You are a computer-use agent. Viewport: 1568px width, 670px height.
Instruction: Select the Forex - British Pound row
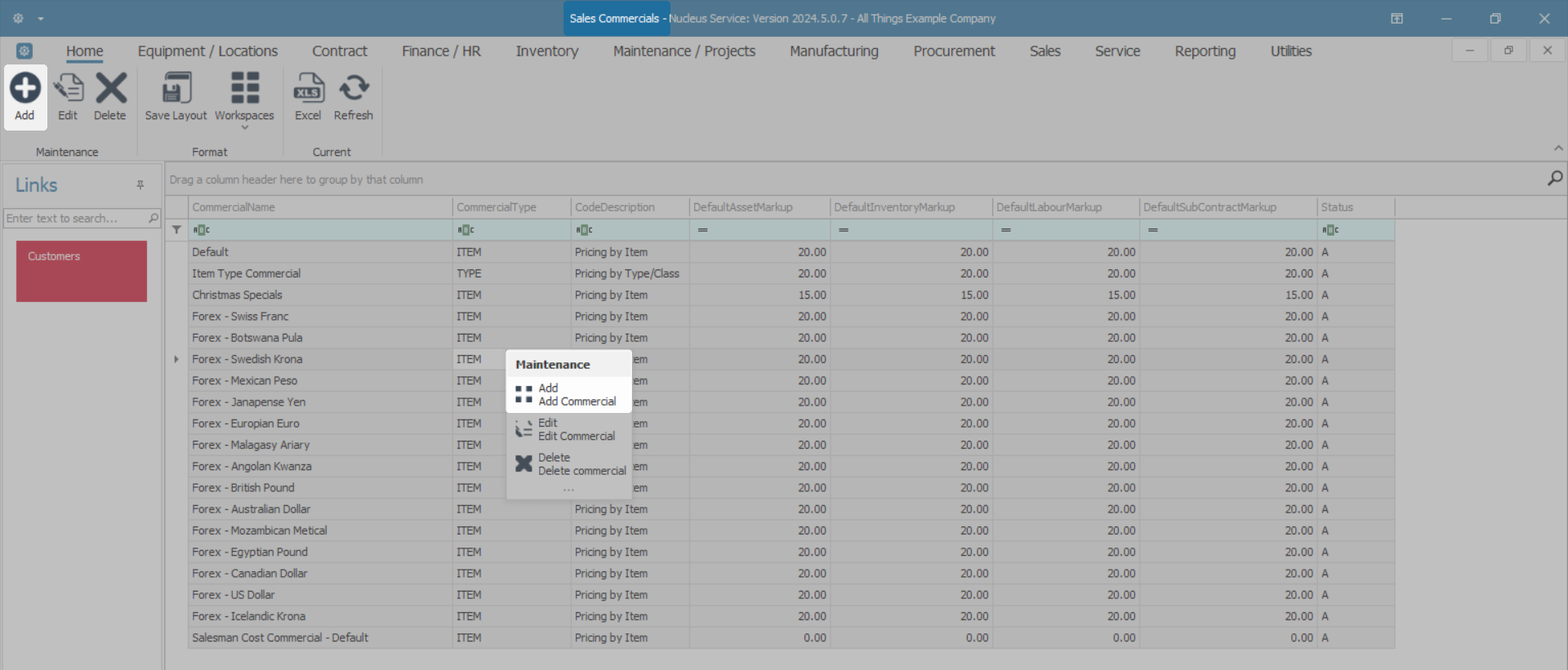791,488
